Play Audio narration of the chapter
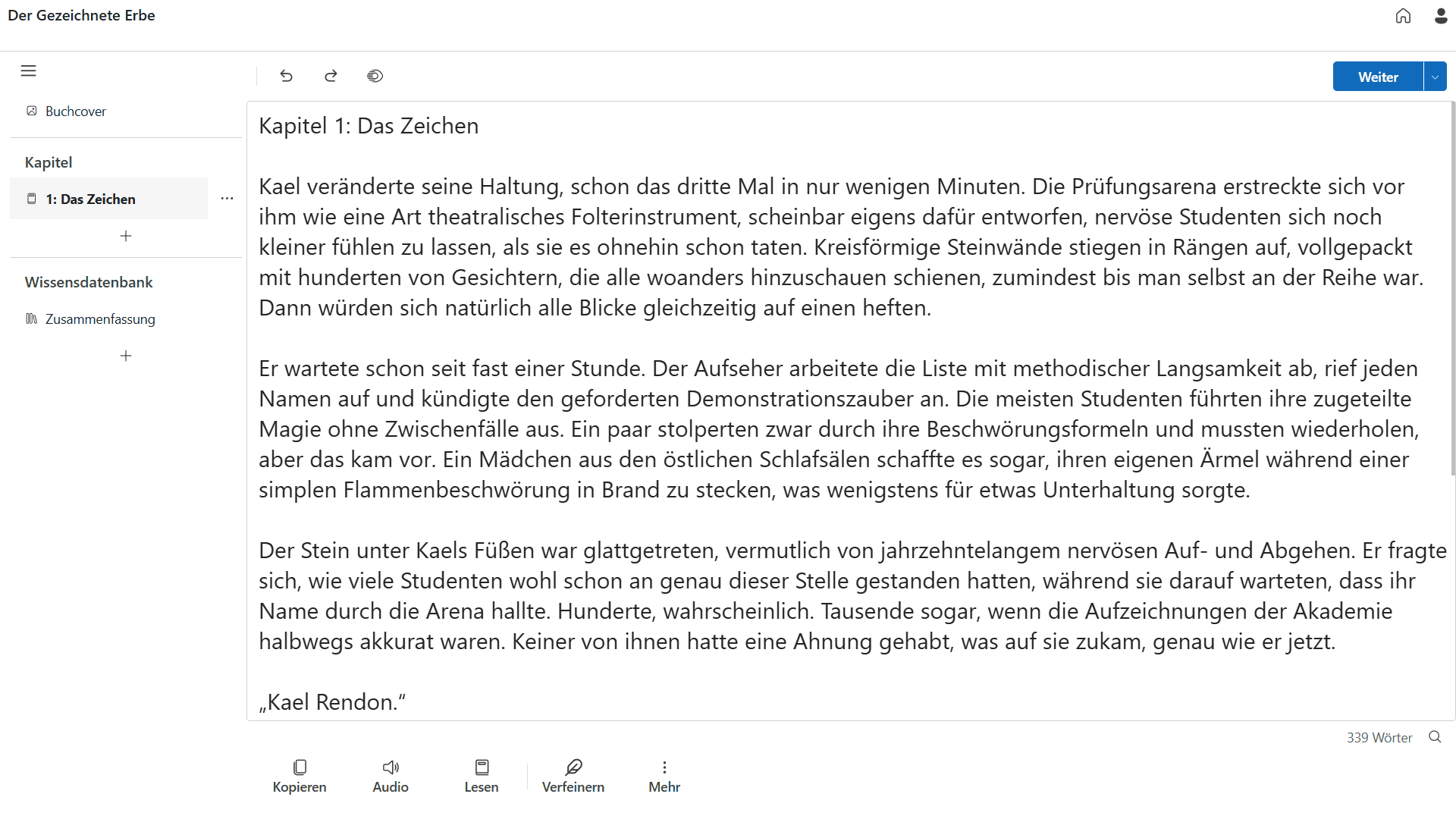The height and width of the screenshot is (819, 1456). pos(391,776)
